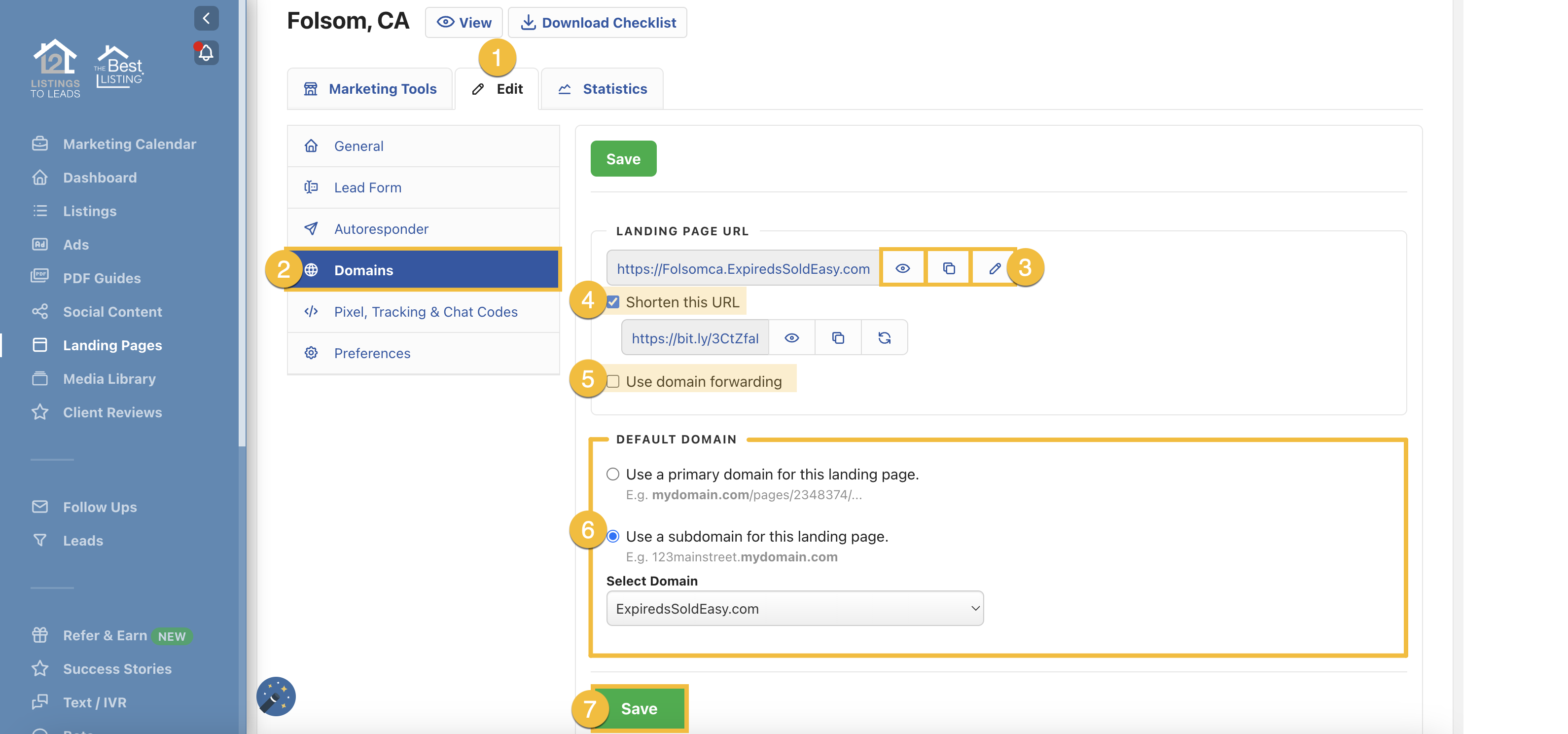Collapse the left sidebar
Viewport: 1568px width, 734px height.
coord(206,18)
